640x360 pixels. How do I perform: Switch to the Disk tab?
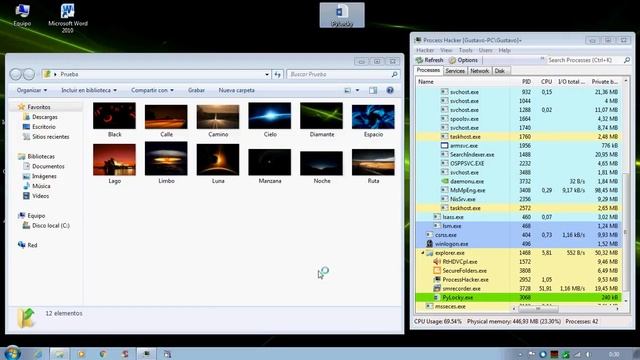(x=500, y=71)
